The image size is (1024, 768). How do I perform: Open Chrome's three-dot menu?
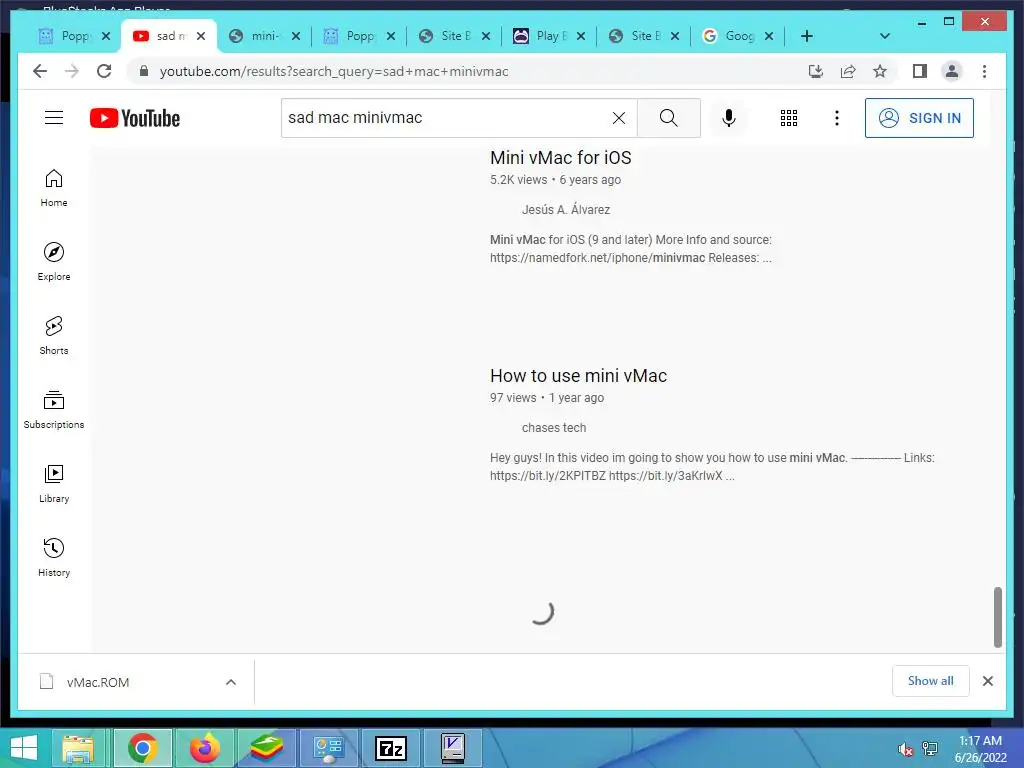tap(984, 71)
